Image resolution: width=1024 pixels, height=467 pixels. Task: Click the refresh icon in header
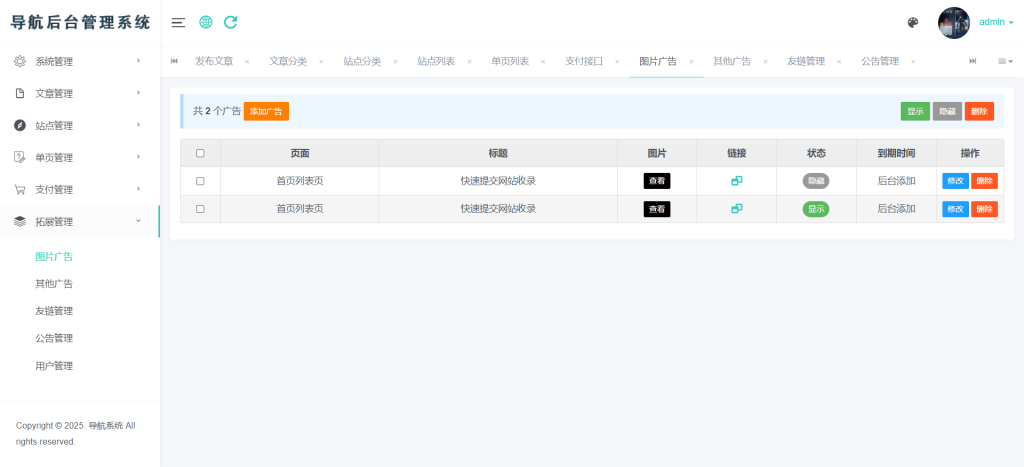[x=231, y=22]
